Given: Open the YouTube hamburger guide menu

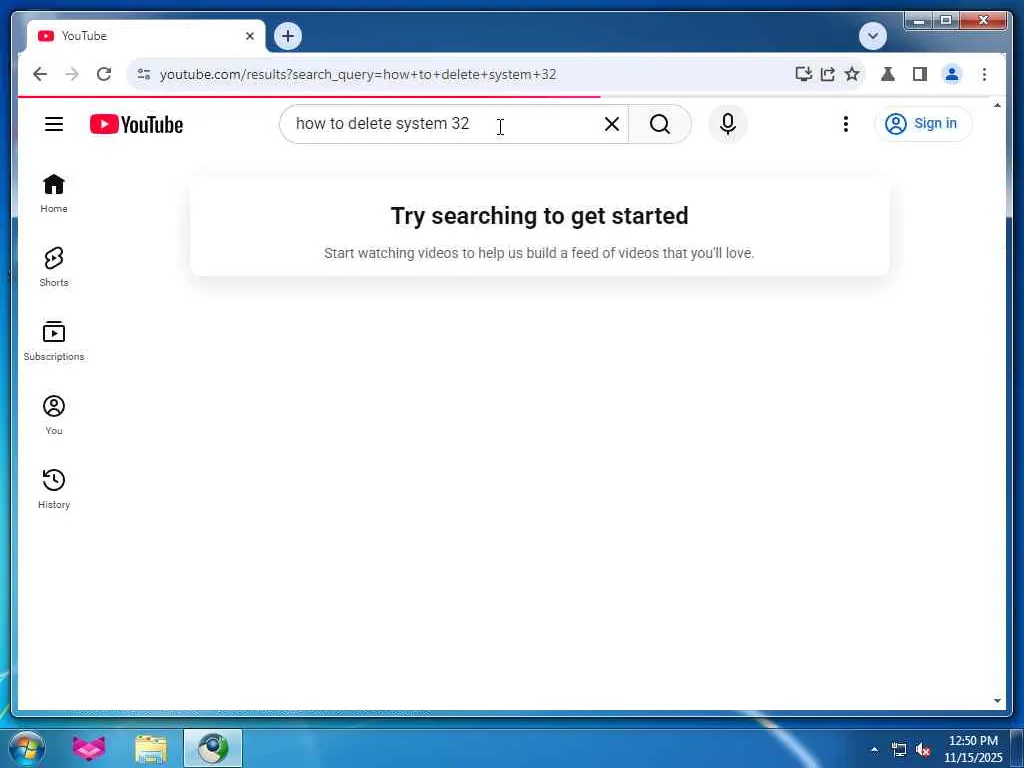Looking at the screenshot, I should coord(54,124).
